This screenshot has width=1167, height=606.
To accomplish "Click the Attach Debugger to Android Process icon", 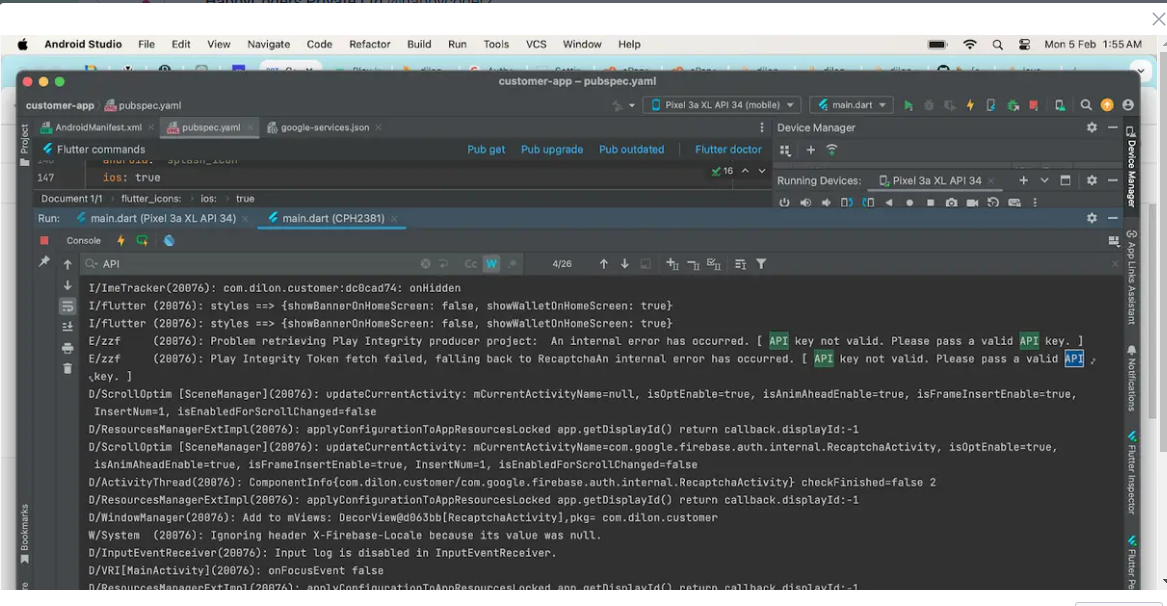I will [1013, 105].
